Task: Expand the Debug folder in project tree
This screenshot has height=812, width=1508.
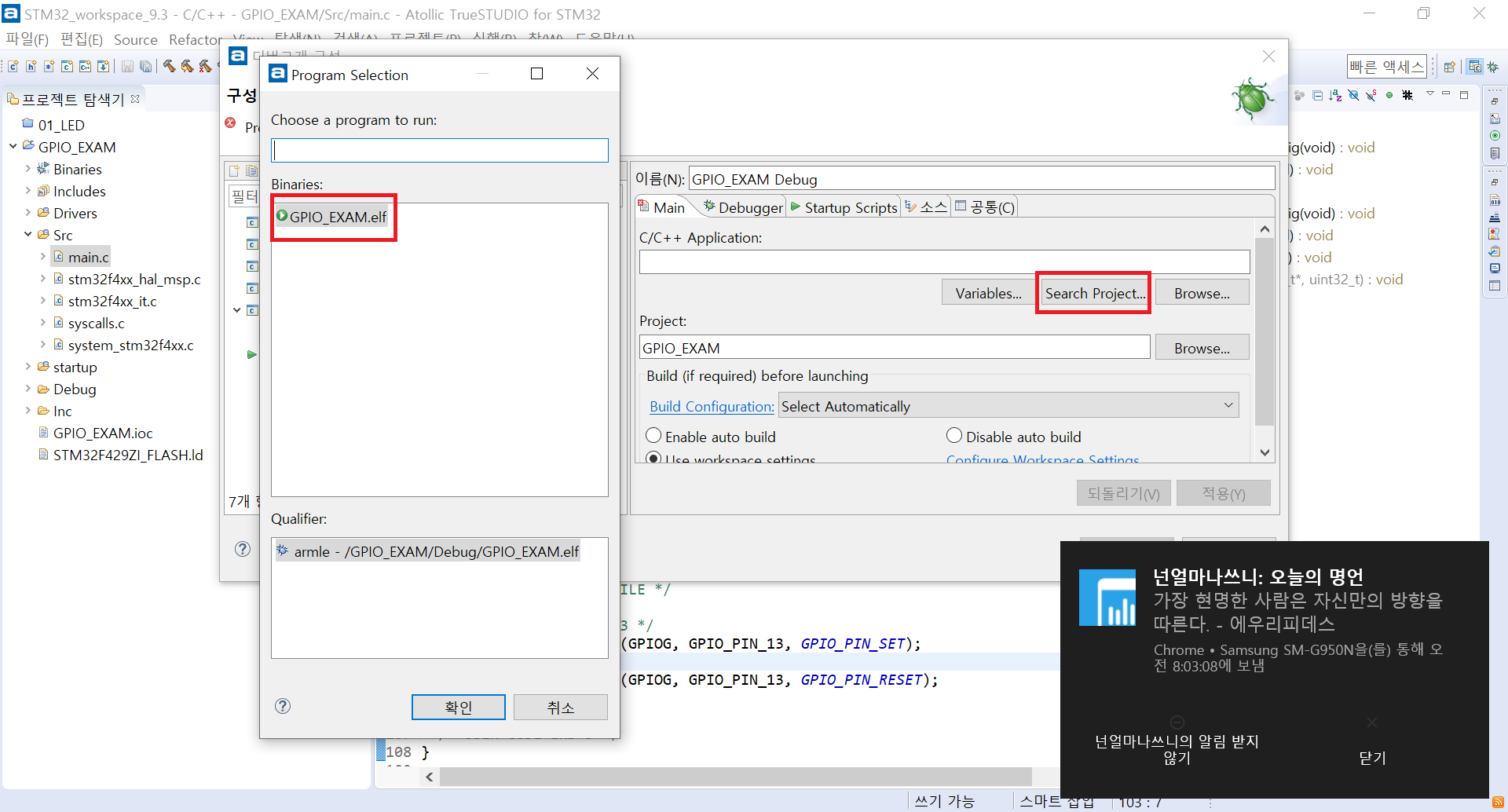Action: click(x=28, y=388)
